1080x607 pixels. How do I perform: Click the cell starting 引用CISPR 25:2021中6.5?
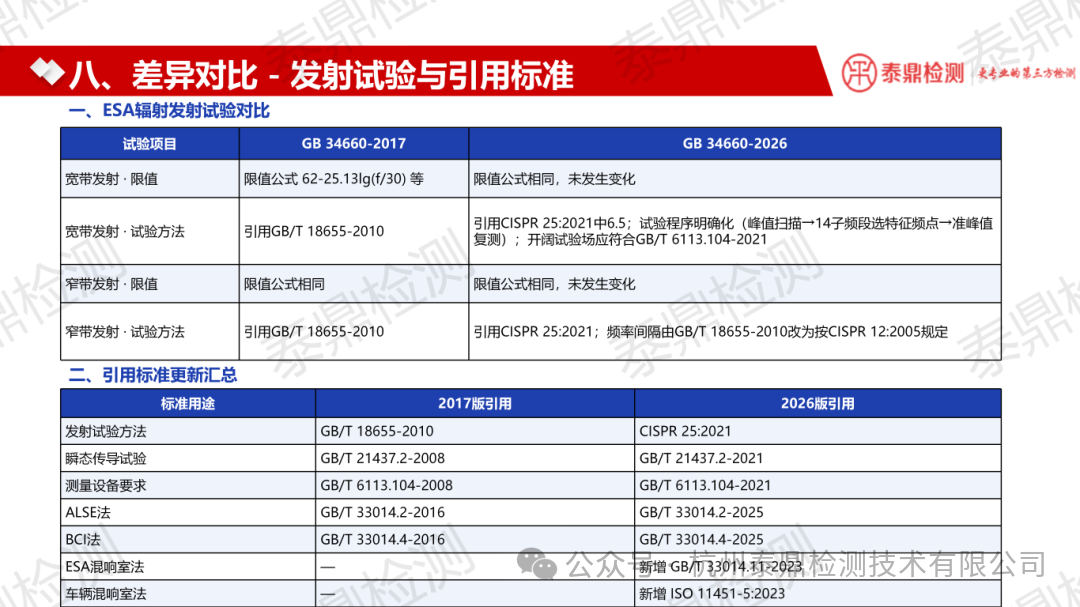pos(735,232)
